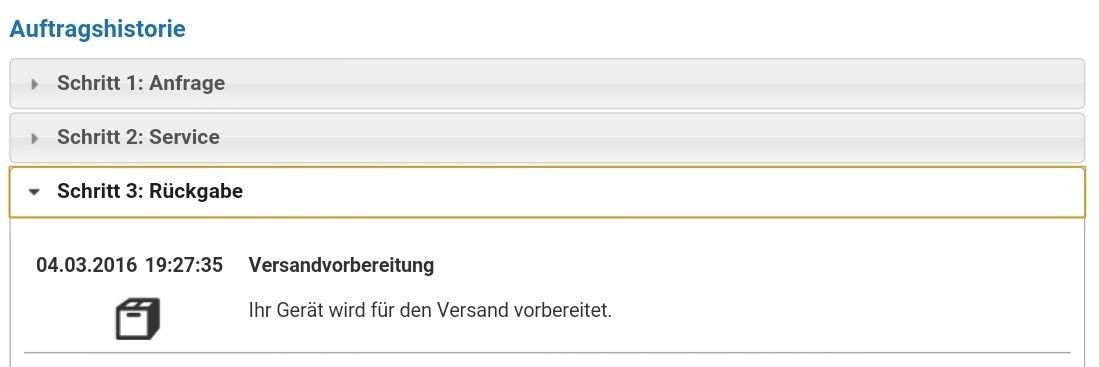
Task: Expand Schritt 2 using its triangle arrow
Action: point(34,138)
